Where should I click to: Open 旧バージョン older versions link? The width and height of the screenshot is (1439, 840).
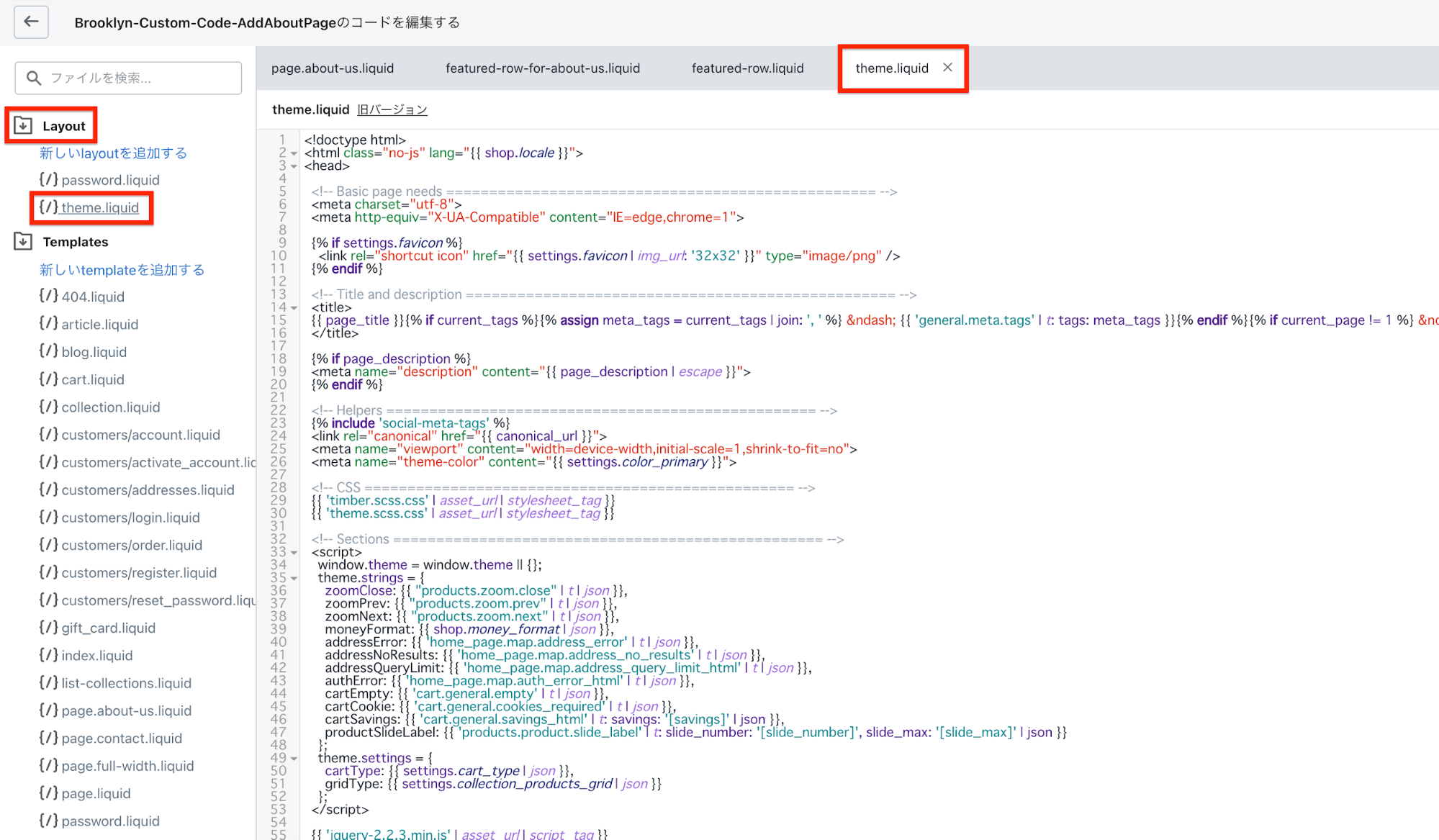coord(392,109)
